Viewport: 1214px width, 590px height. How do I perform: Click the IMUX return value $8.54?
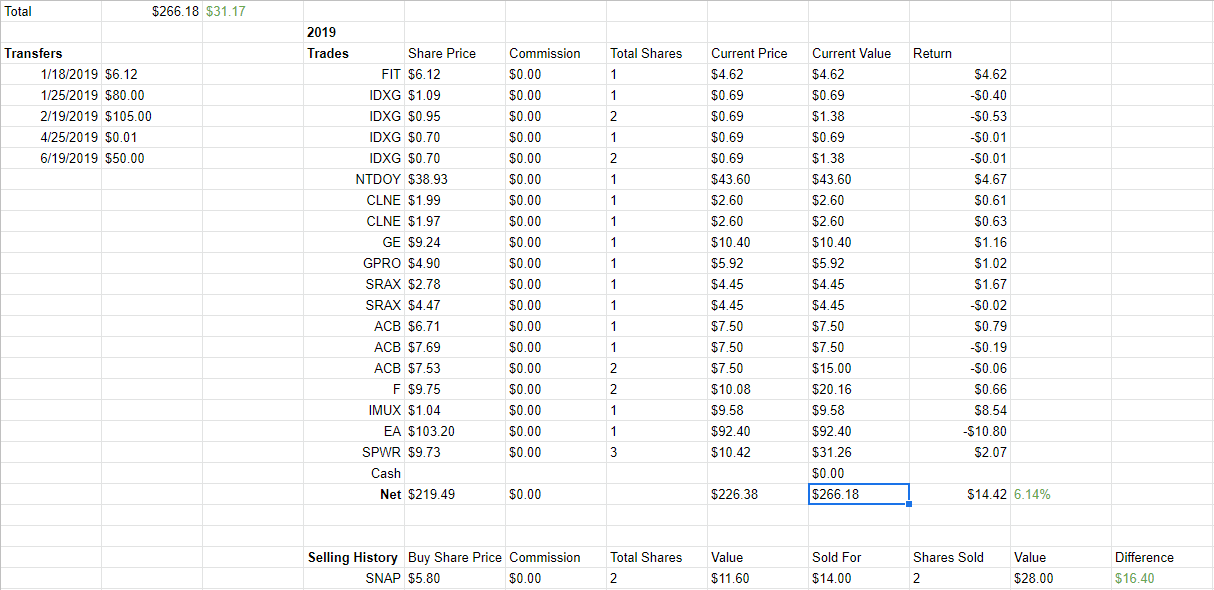tap(990, 410)
